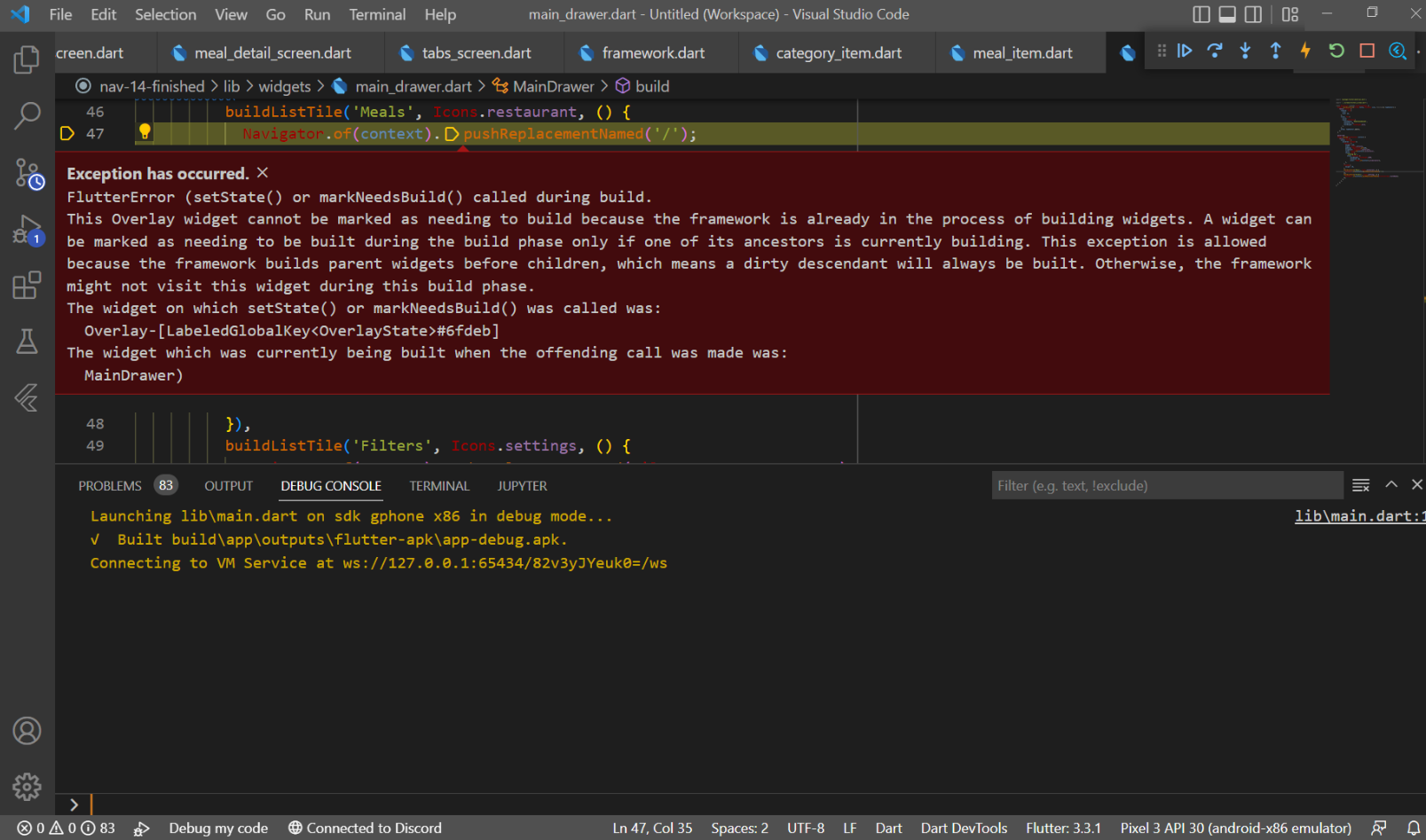
Task: Click the debug Step Over icon
Action: tap(1215, 51)
